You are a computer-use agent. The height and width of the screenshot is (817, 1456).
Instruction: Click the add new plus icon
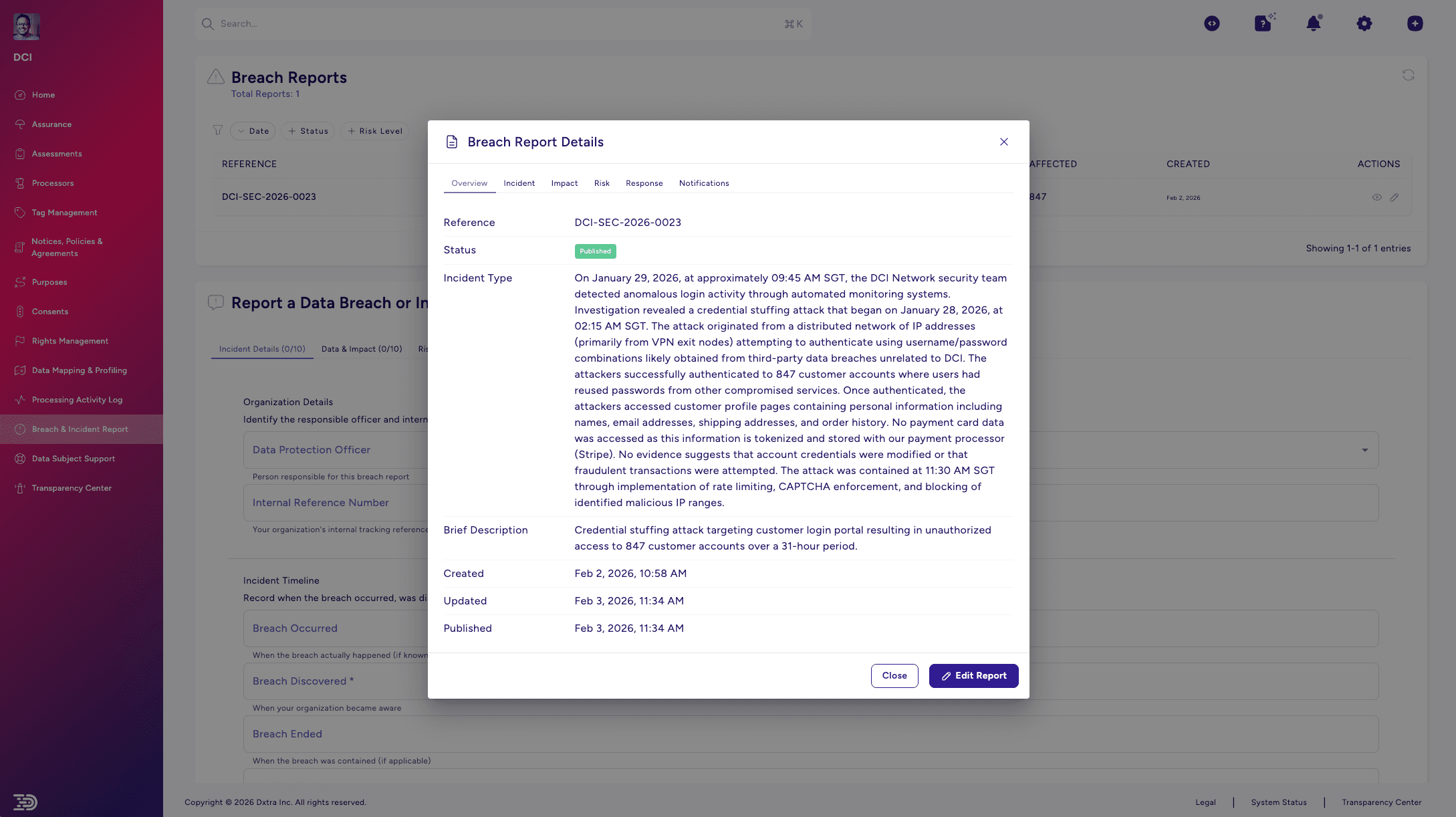pyautogui.click(x=1415, y=23)
